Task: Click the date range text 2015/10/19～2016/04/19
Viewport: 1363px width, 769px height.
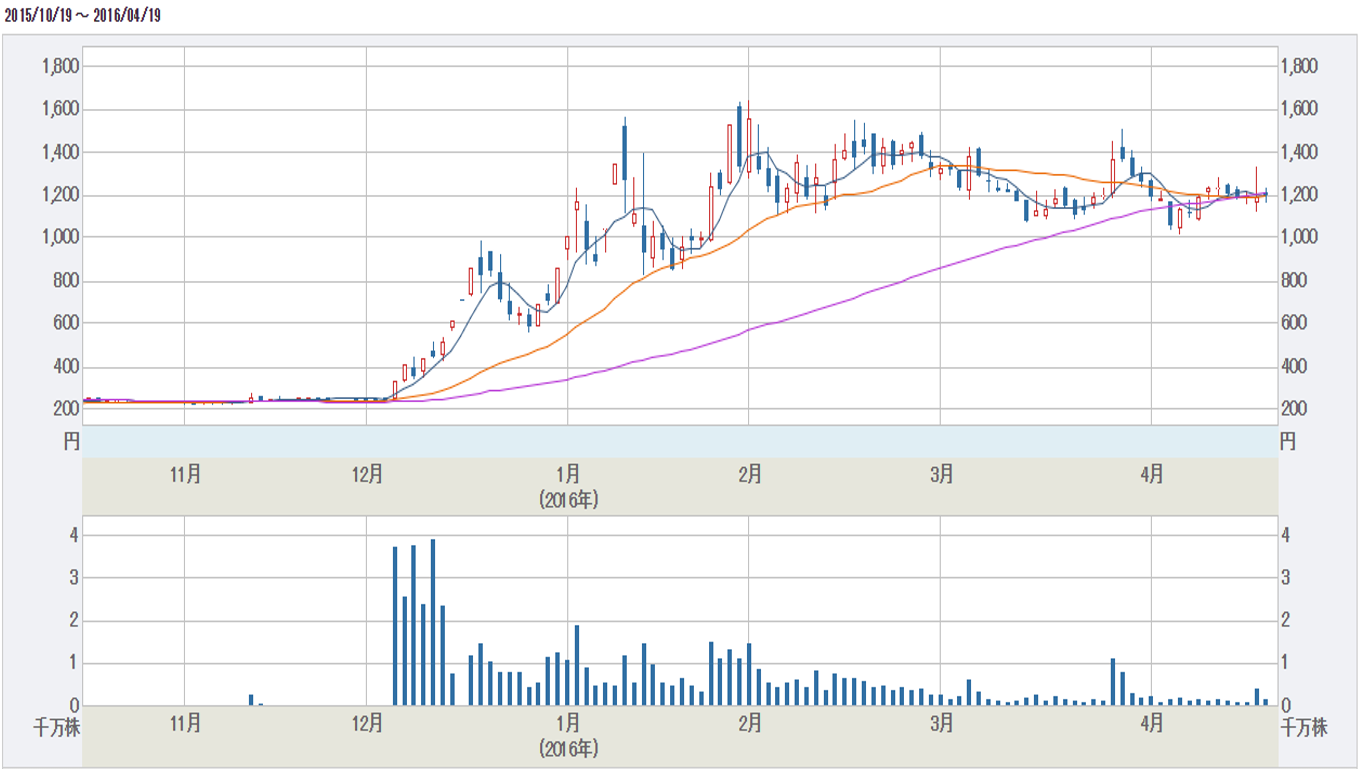Action: [83, 15]
